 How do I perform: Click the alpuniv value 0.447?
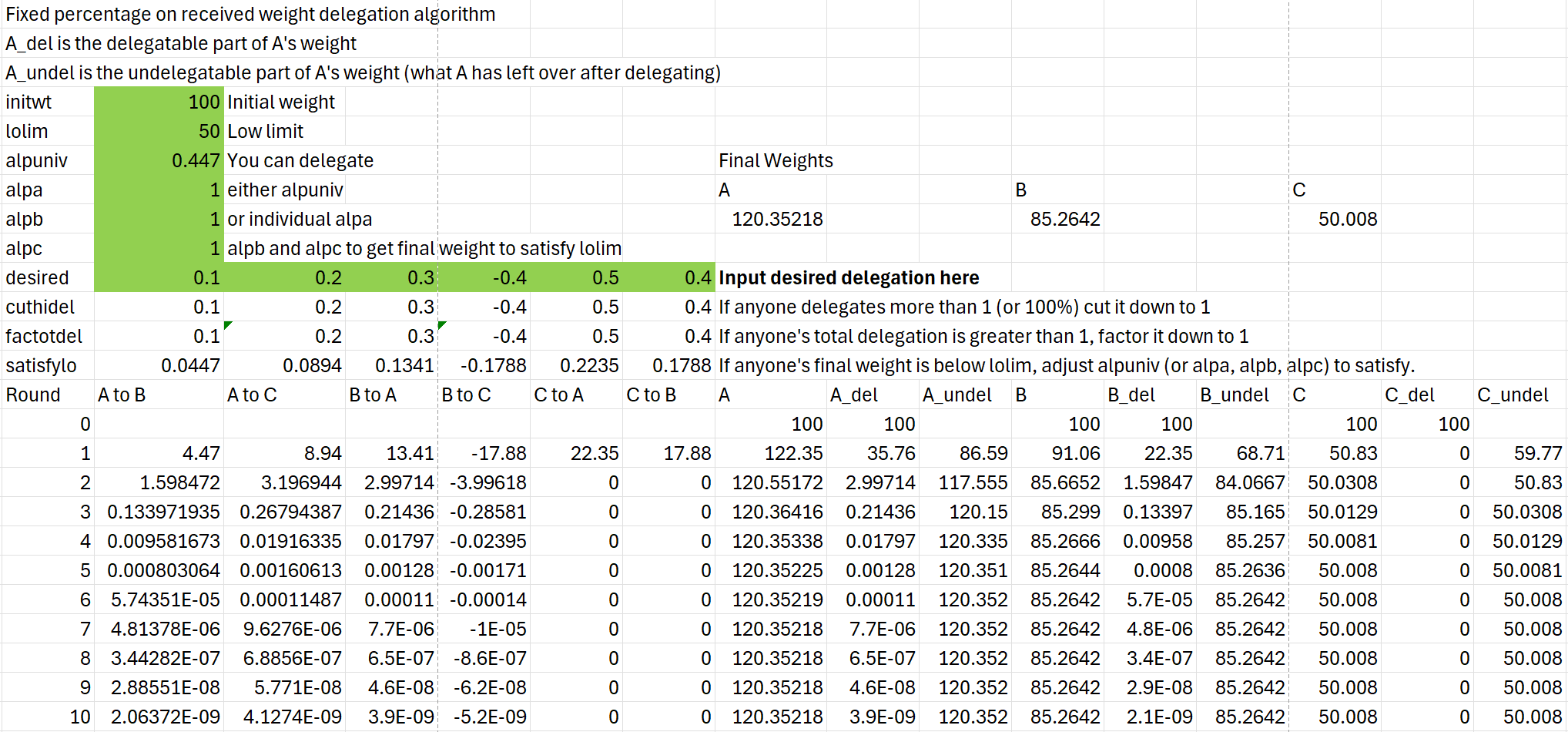point(159,160)
